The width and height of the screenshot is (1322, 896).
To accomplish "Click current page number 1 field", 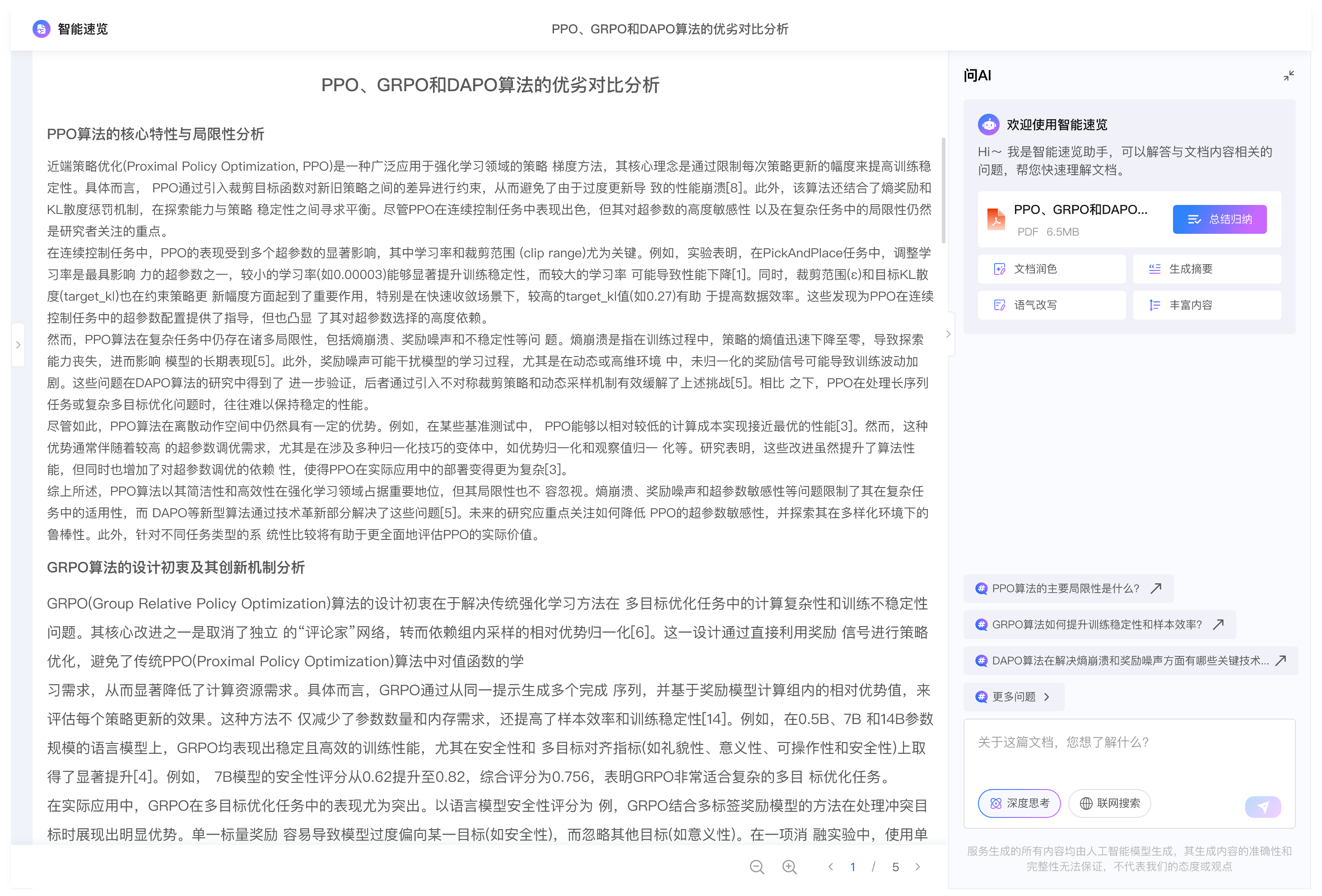I will click(x=853, y=867).
